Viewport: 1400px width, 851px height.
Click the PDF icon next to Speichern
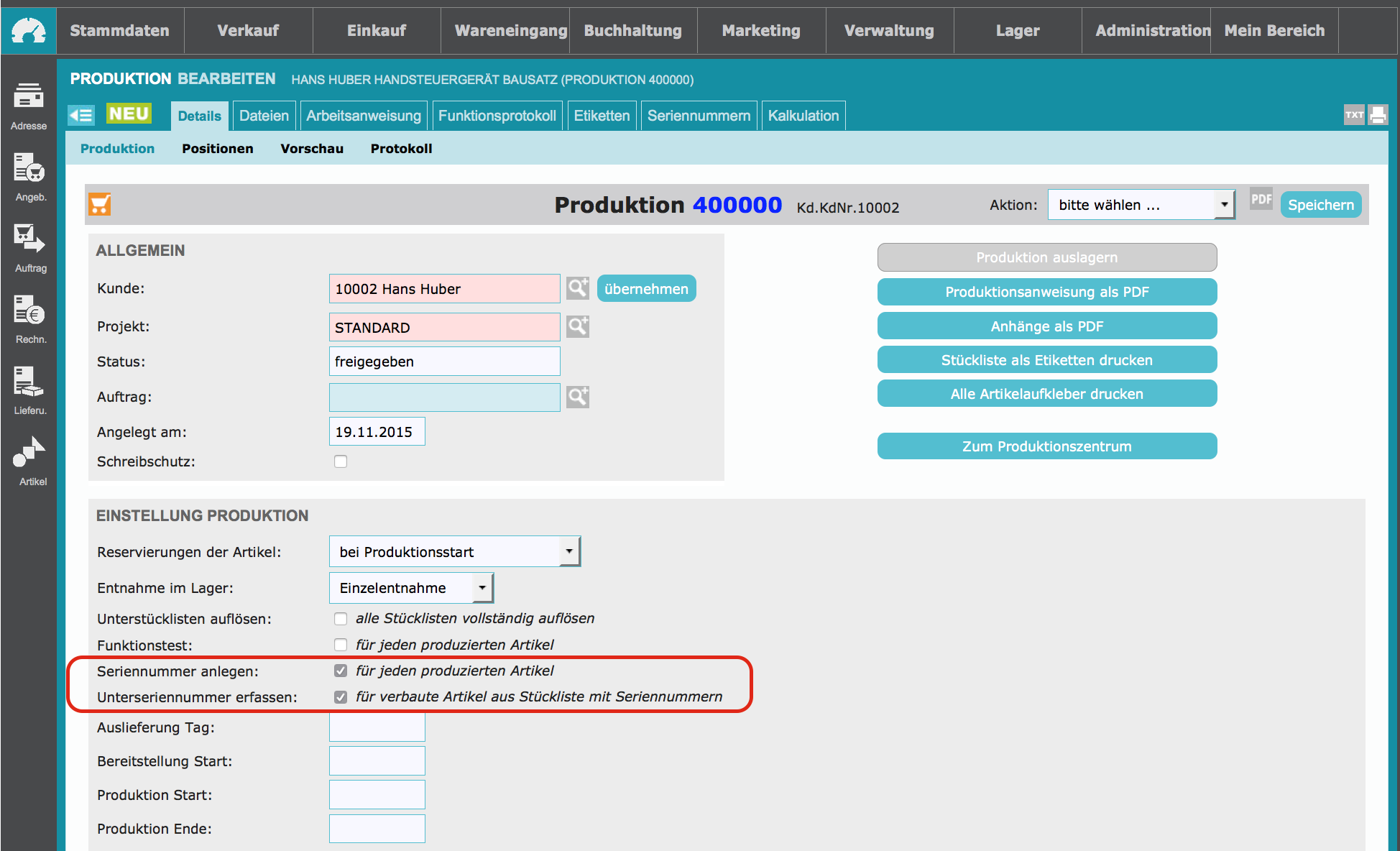coord(1261,200)
